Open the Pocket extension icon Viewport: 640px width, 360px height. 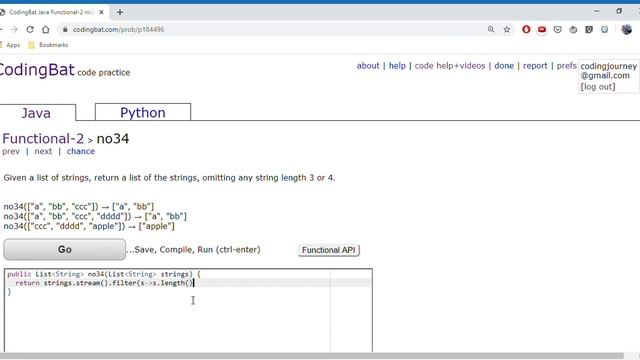[558, 29]
